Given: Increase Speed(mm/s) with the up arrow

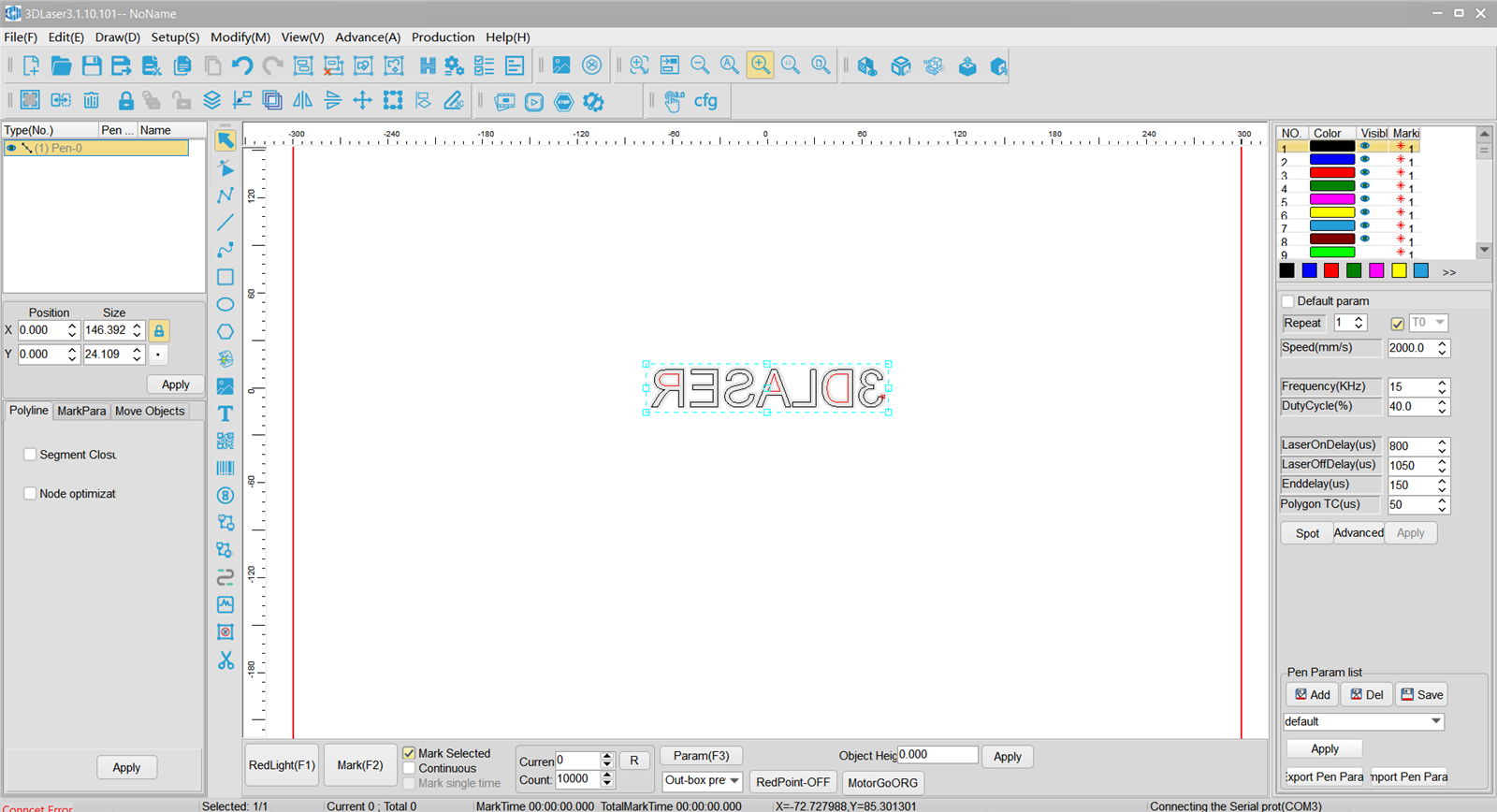Looking at the screenshot, I should [1443, 343].
